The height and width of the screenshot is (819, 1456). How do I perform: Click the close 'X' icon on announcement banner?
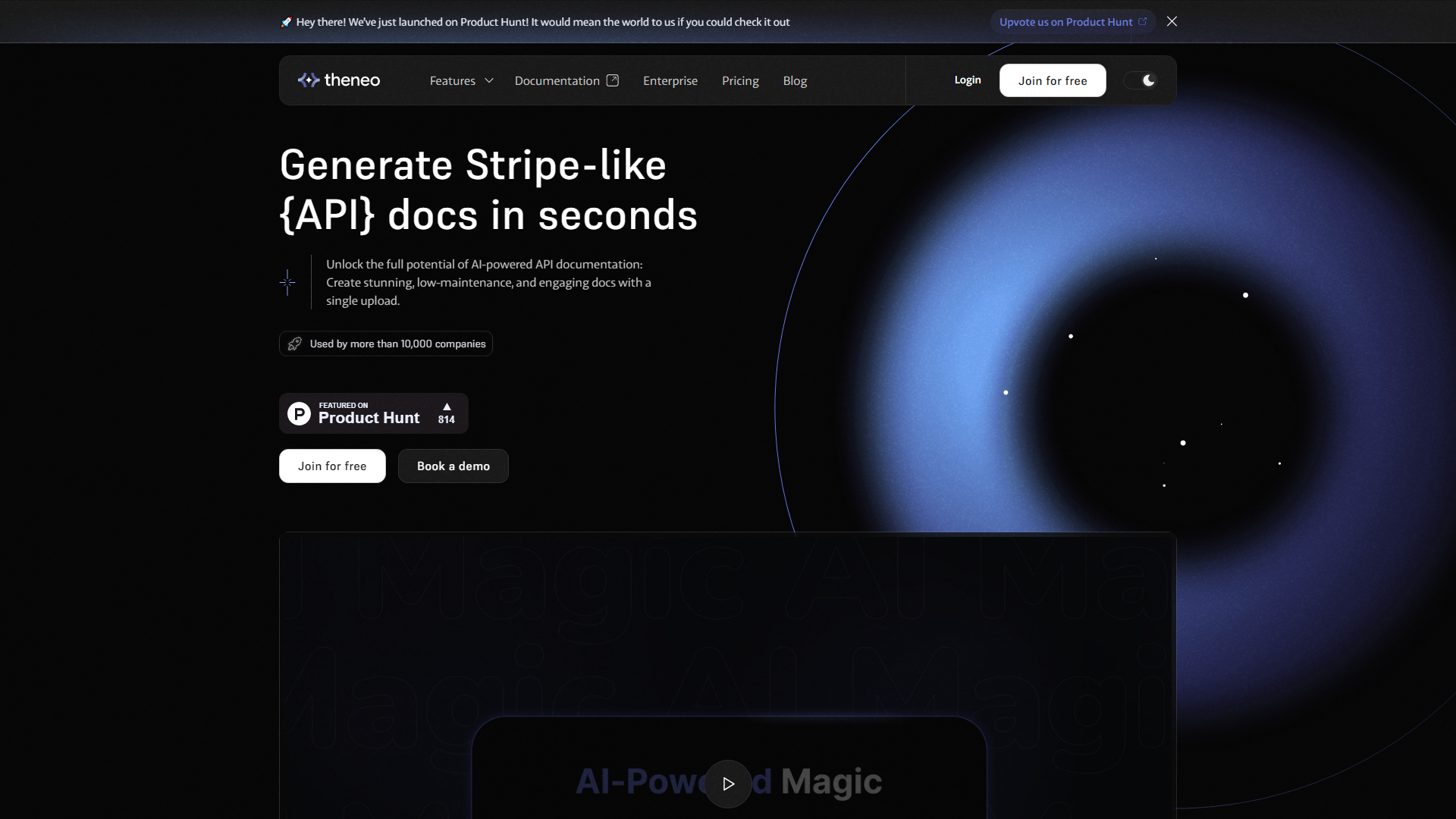pos(1172,21)
